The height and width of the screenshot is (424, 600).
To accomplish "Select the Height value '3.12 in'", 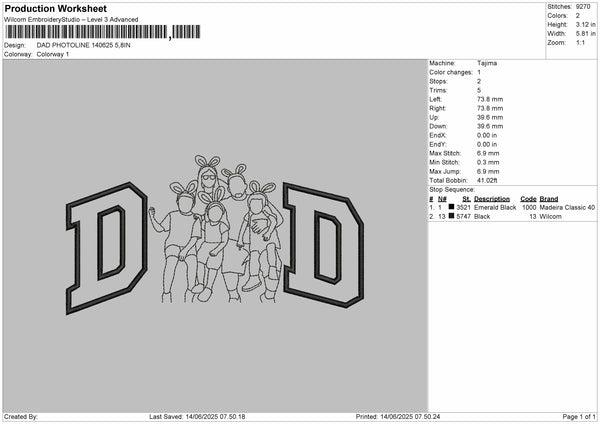I will (585, 24).
